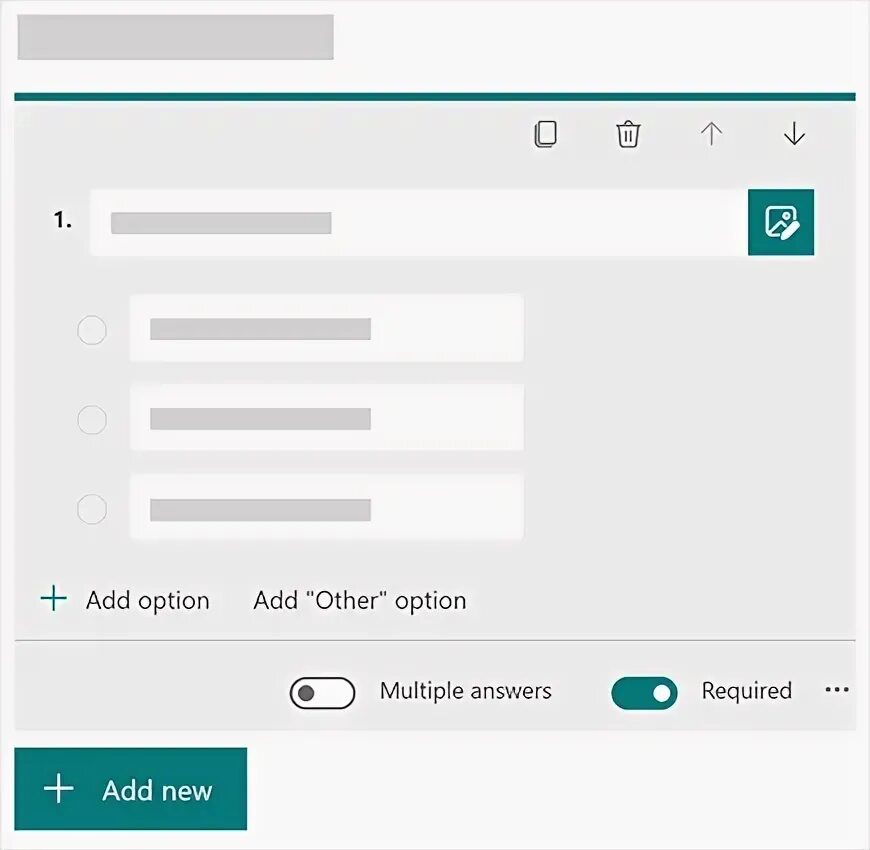
Task: Select the second option radio button
Action: (x=92, y=419)
